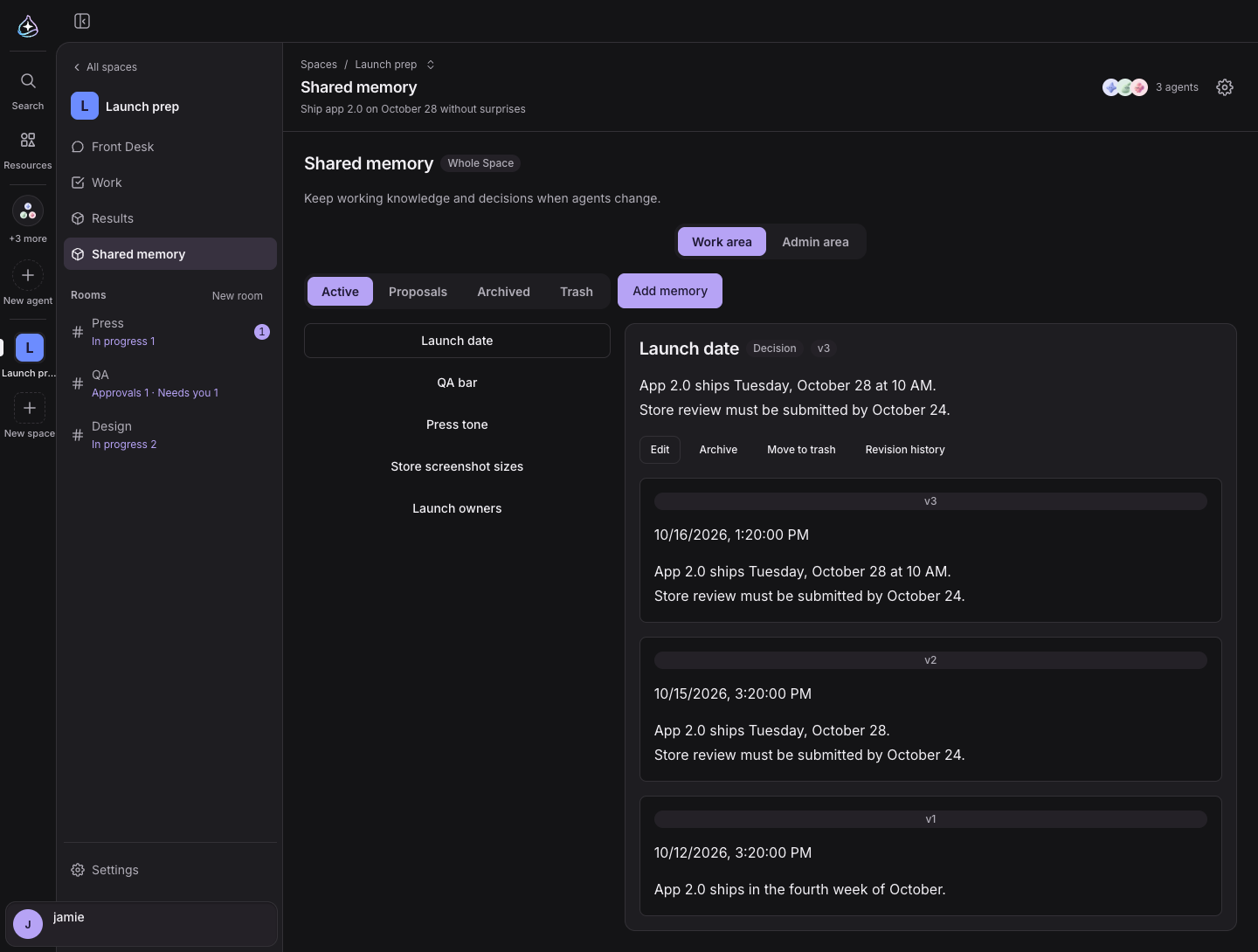Open Front Desk chat item

(x=170, y=147)
